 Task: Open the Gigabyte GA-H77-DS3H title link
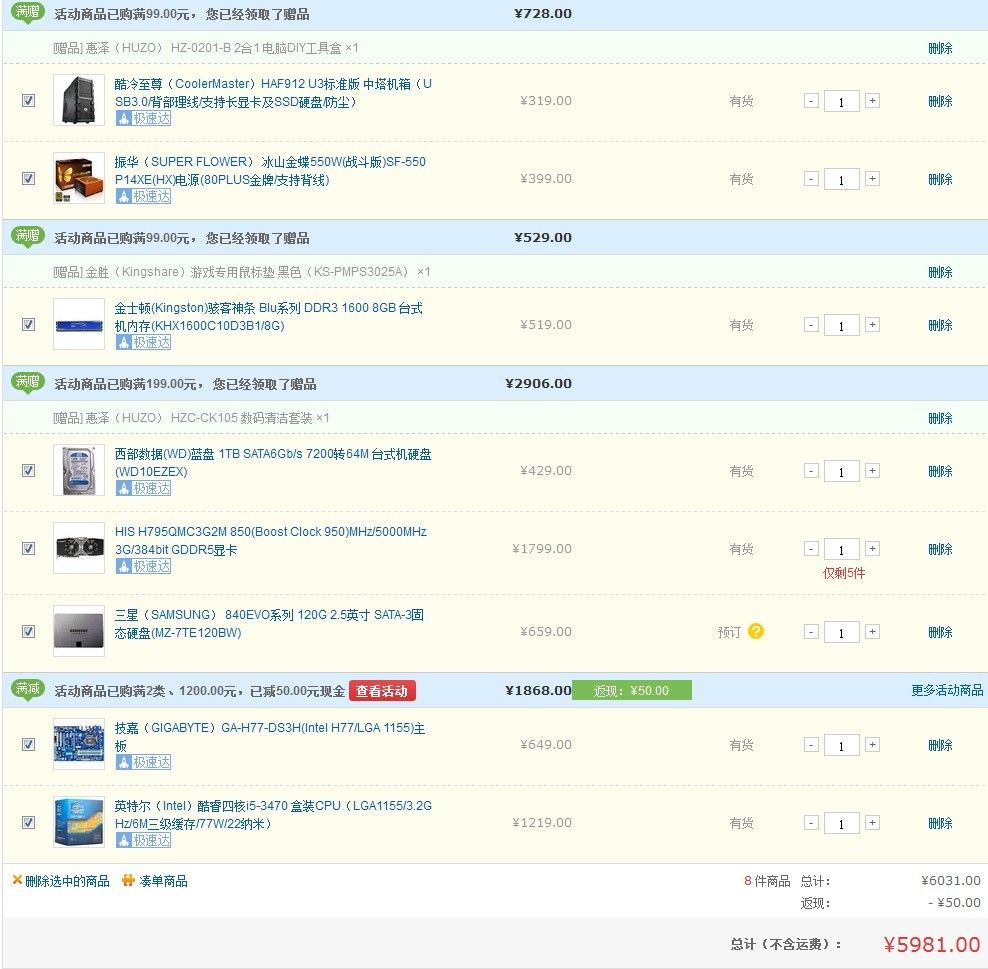click(270, 737)
